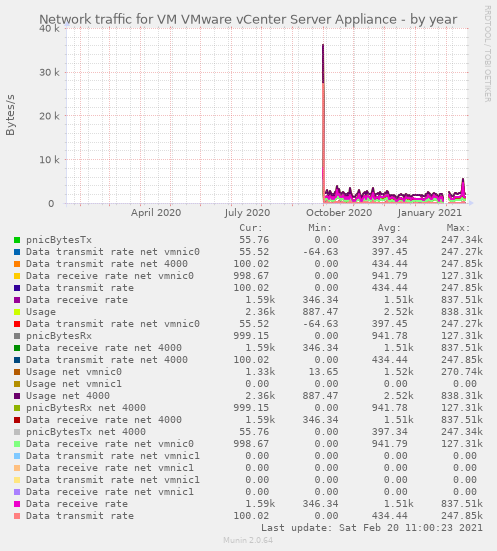Click the 13.65 min value

[323, 372]
